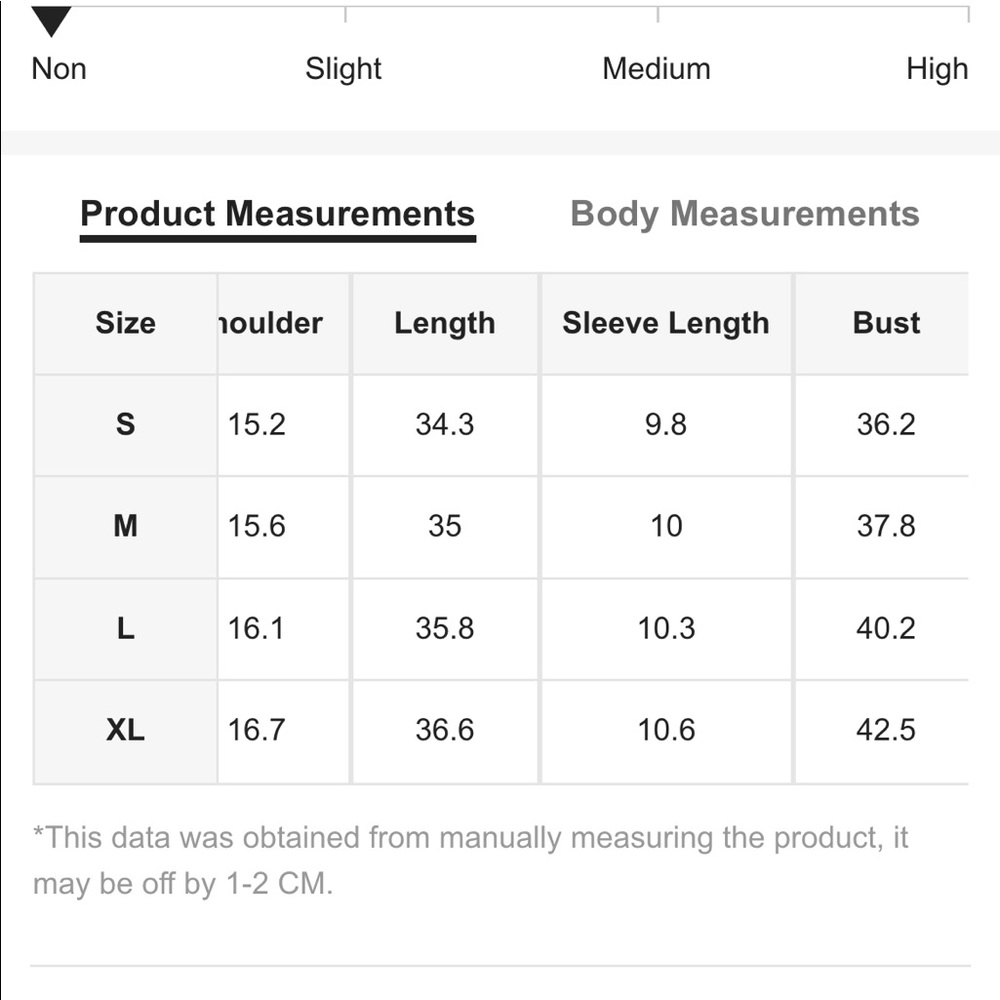Click the High stretch level label
The image size is (1000, 1000).
coord(937,69)
